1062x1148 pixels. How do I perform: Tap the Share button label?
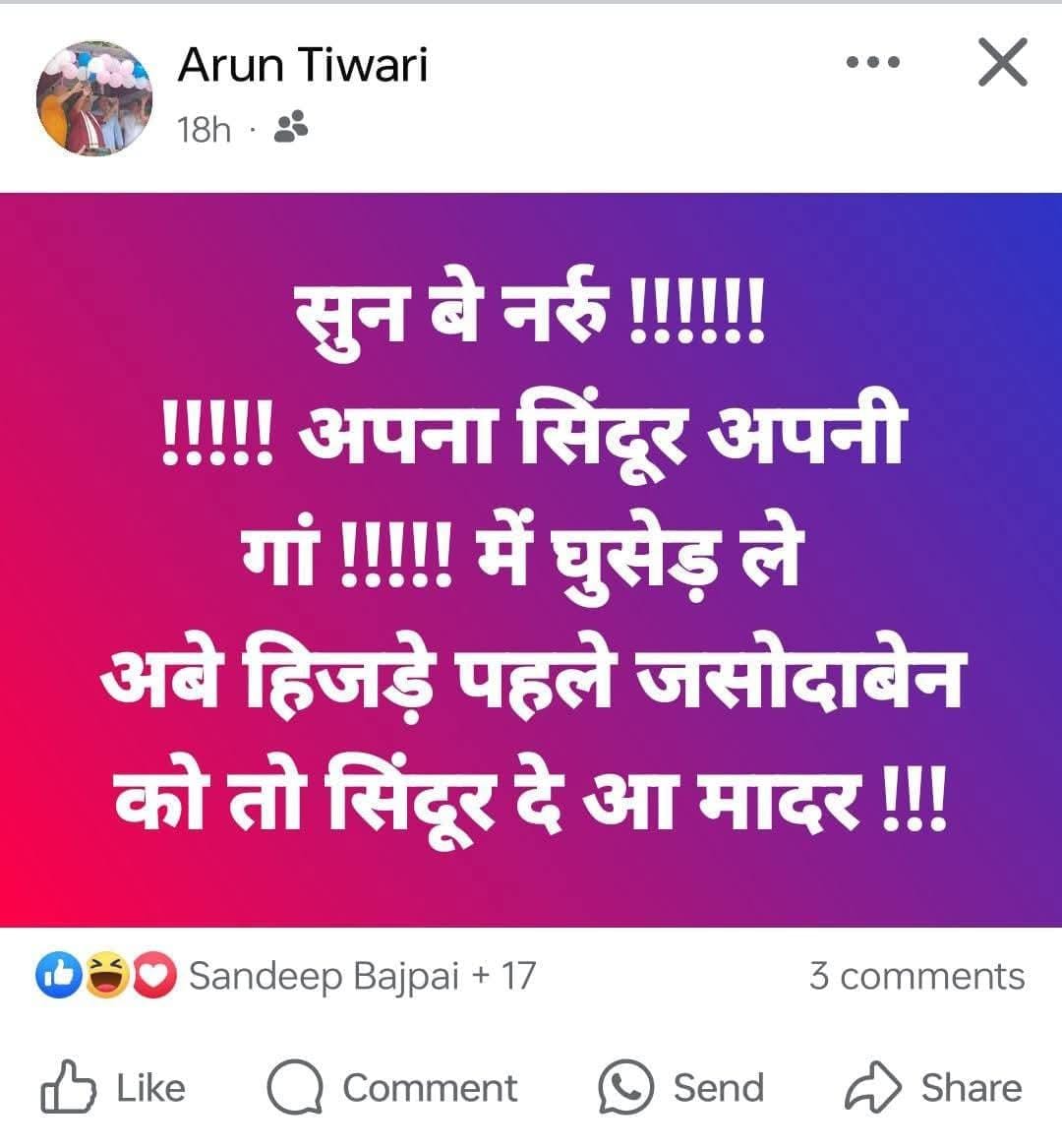[972, 1087]
